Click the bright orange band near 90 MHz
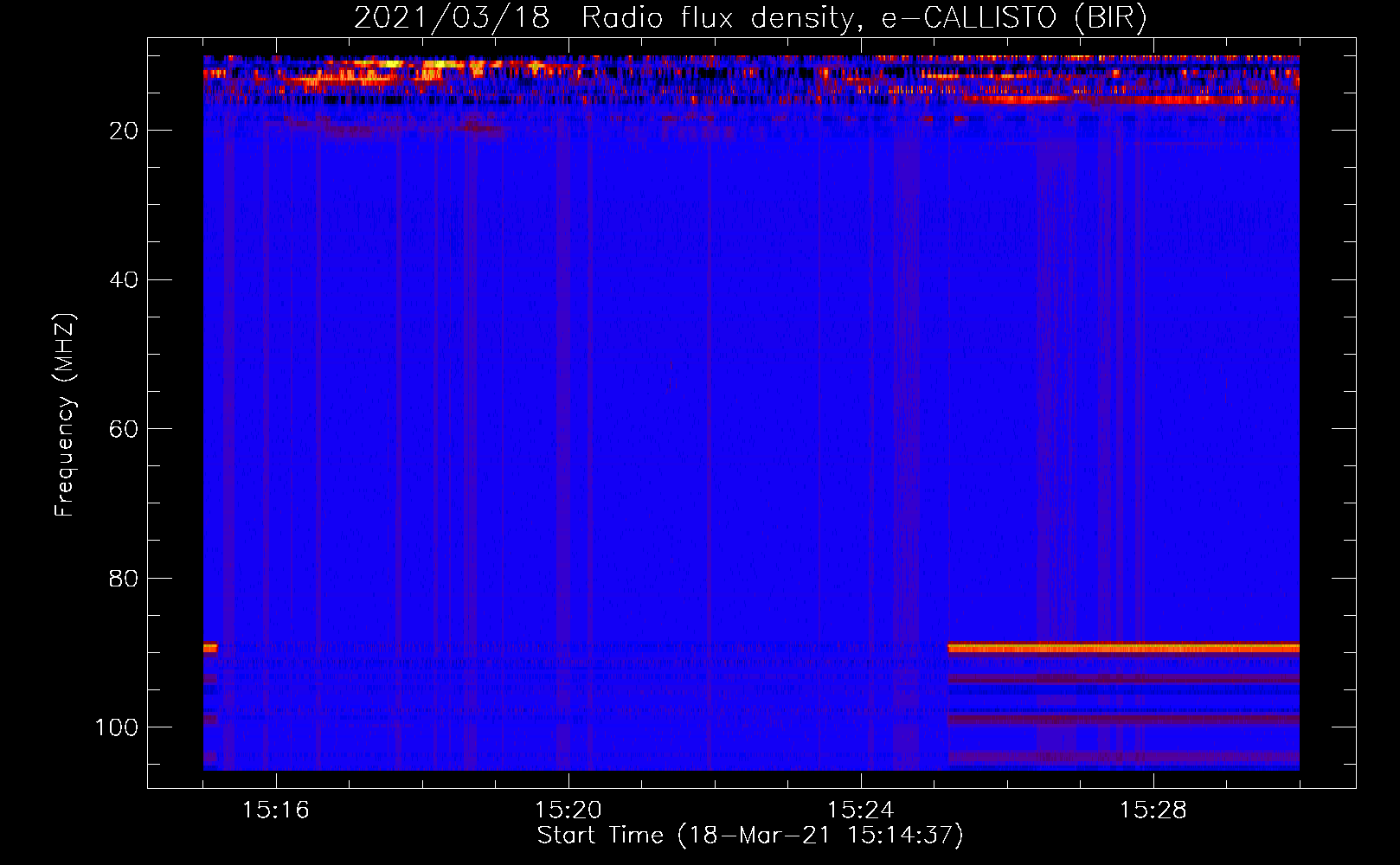 1123,647
